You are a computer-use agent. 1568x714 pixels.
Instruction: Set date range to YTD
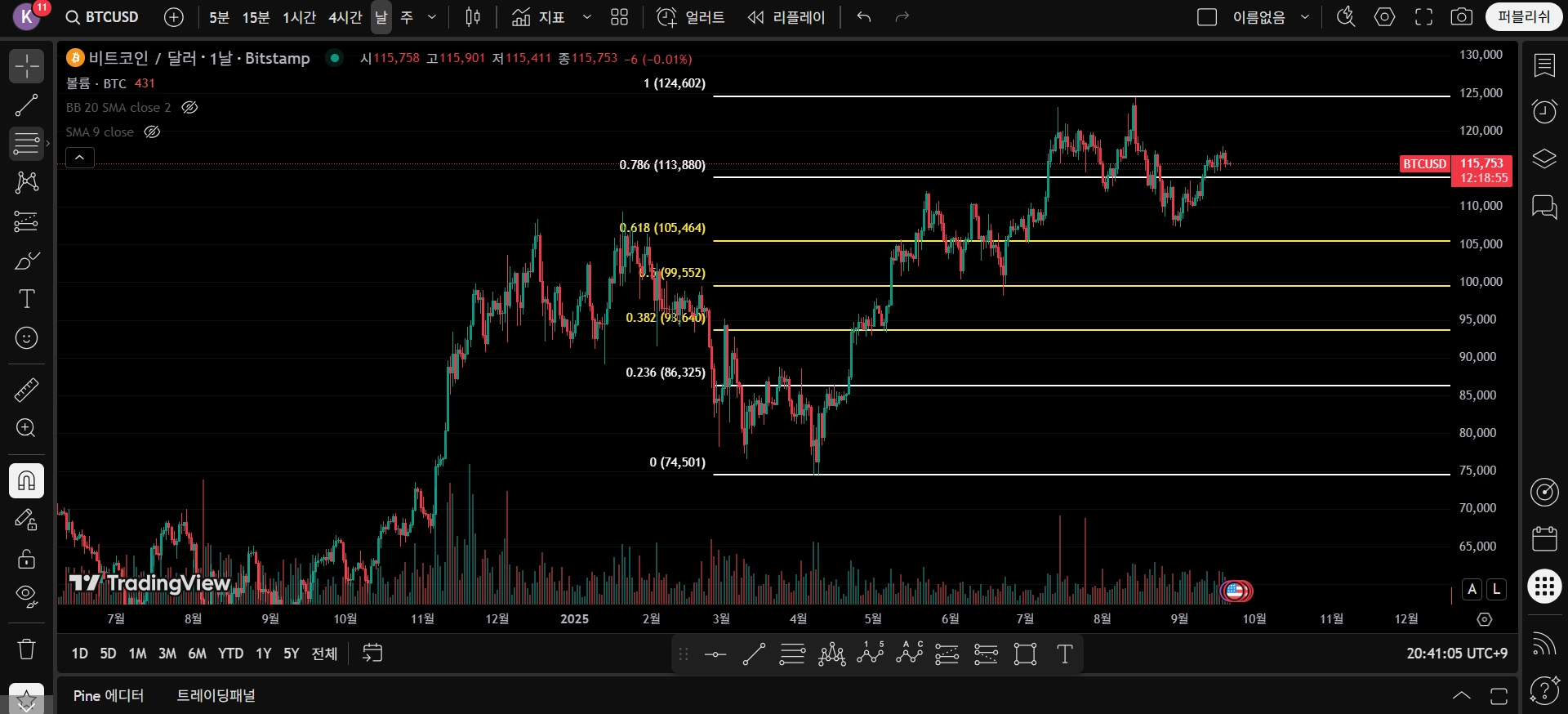point(230,654)
